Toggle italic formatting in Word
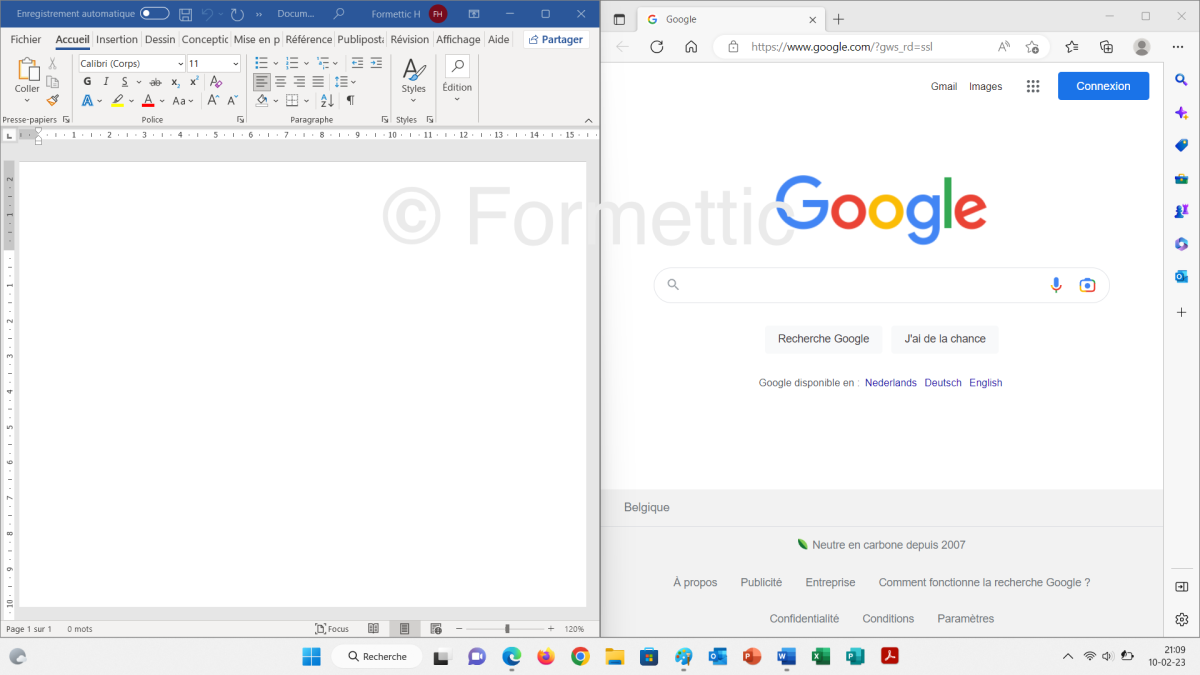The width and height of the screenshot is (1200, 675). tap(106, 82)
